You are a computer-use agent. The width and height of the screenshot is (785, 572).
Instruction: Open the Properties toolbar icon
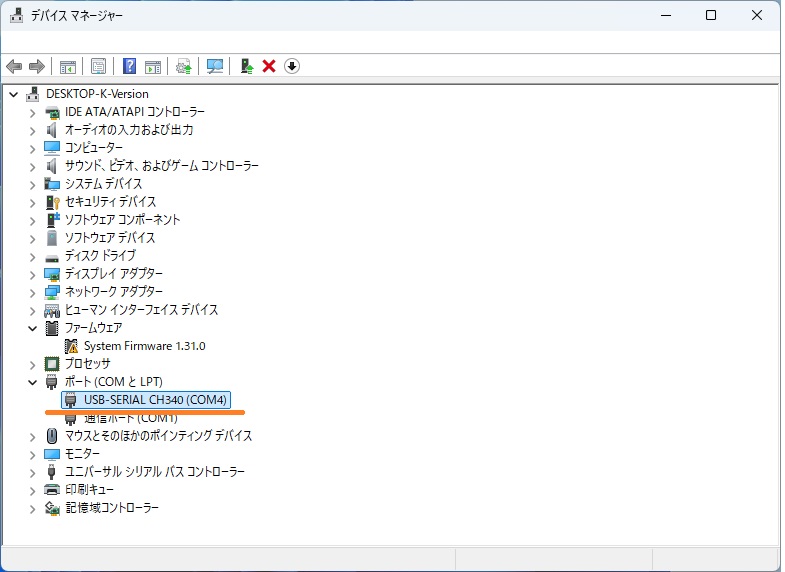98,66
